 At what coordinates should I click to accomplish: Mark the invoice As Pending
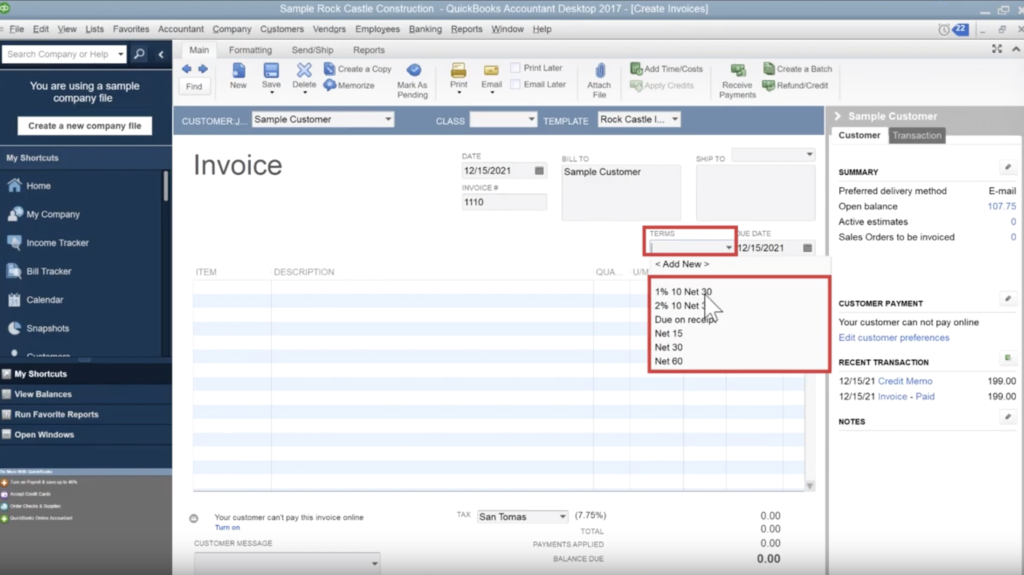tap(412, 81)
